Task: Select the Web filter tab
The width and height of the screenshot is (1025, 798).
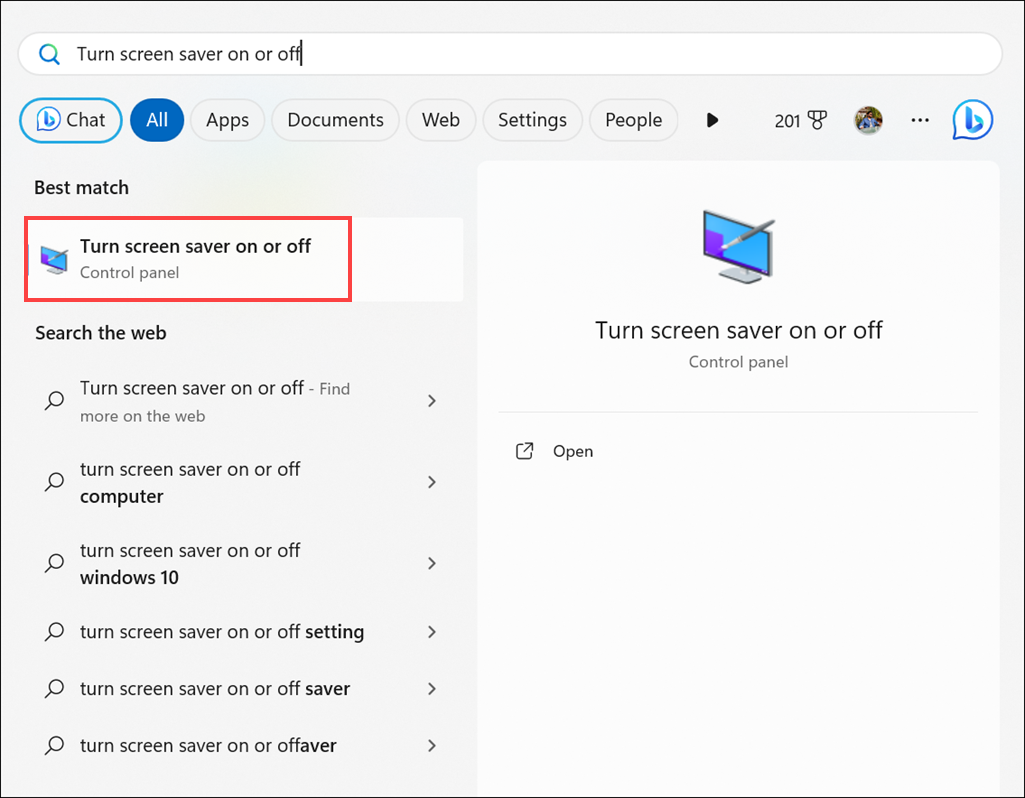Action: [440, 120]
